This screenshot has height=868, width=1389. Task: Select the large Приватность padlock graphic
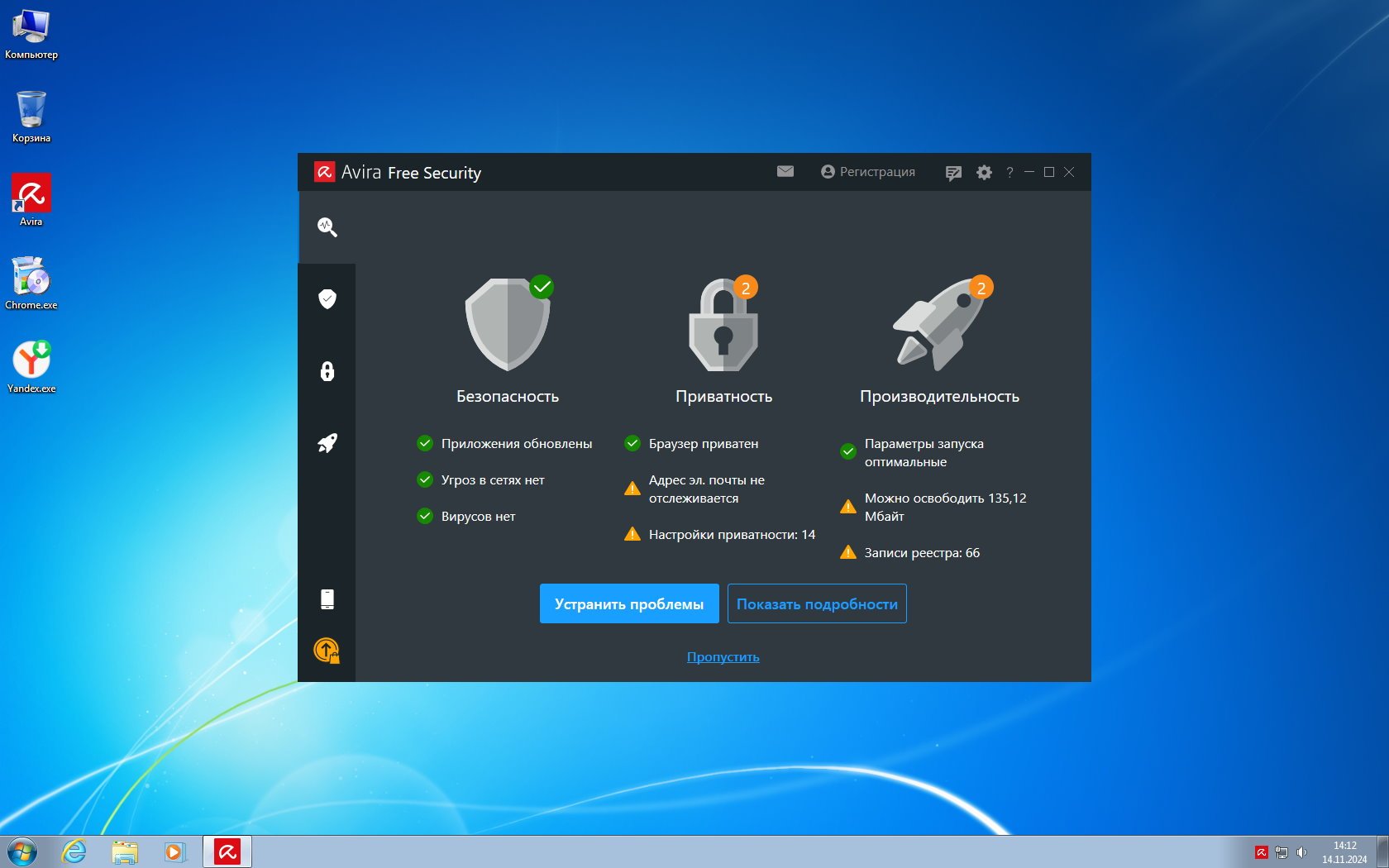coord(723,326)
